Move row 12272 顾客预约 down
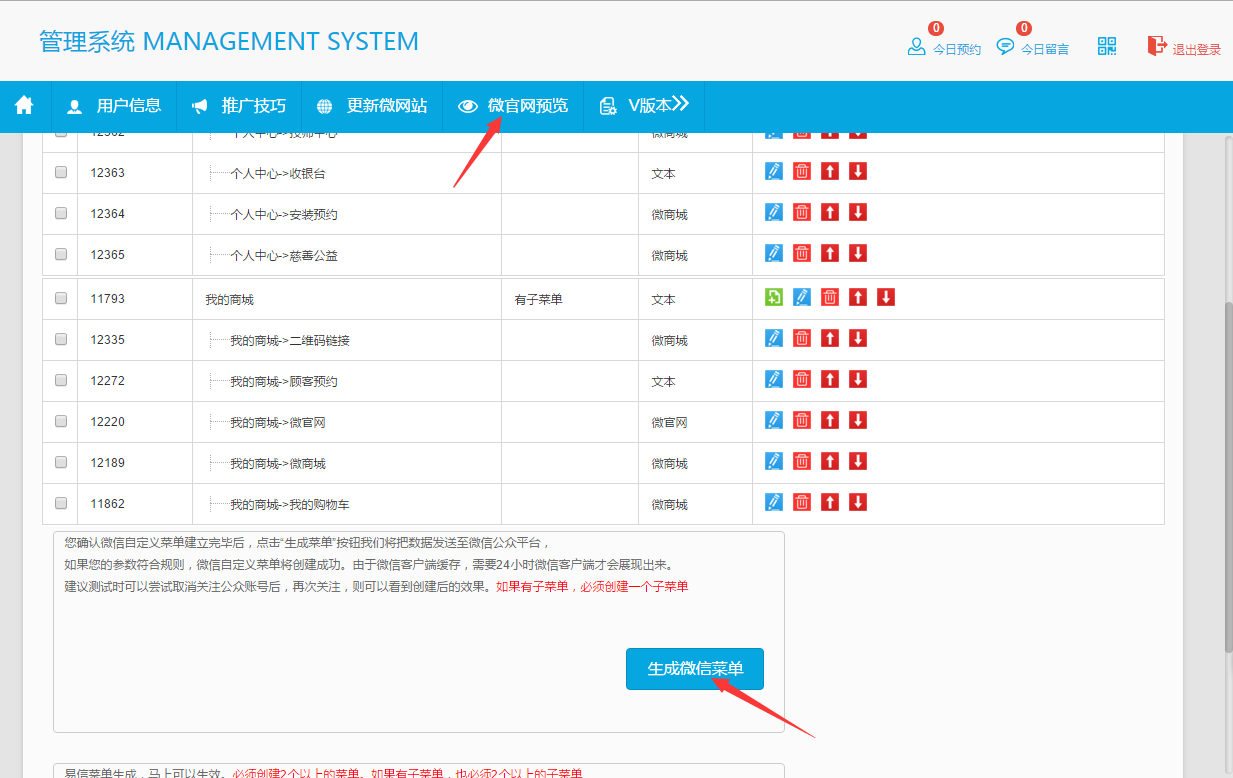Viewport: 1233px width, 778px height. point(857,379)
